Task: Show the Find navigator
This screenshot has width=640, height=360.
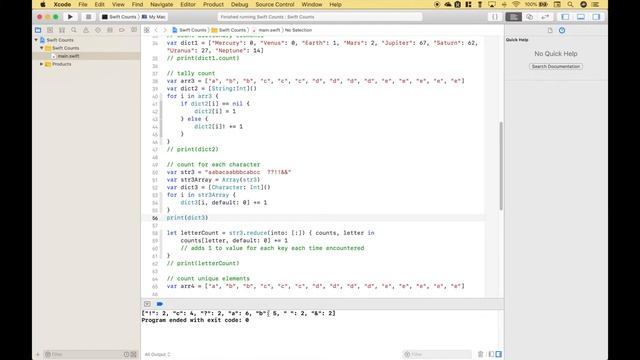Action: (x=74, y=30)
